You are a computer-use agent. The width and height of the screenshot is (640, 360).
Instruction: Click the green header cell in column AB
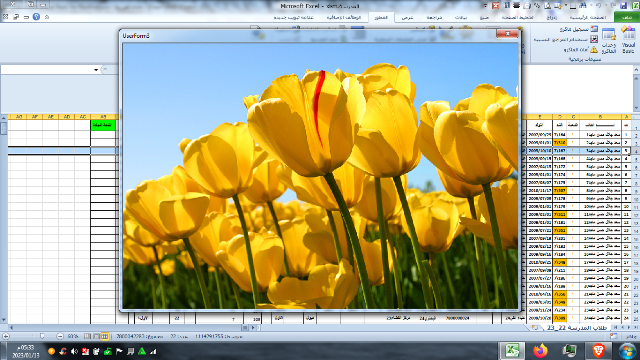(103, 125)
